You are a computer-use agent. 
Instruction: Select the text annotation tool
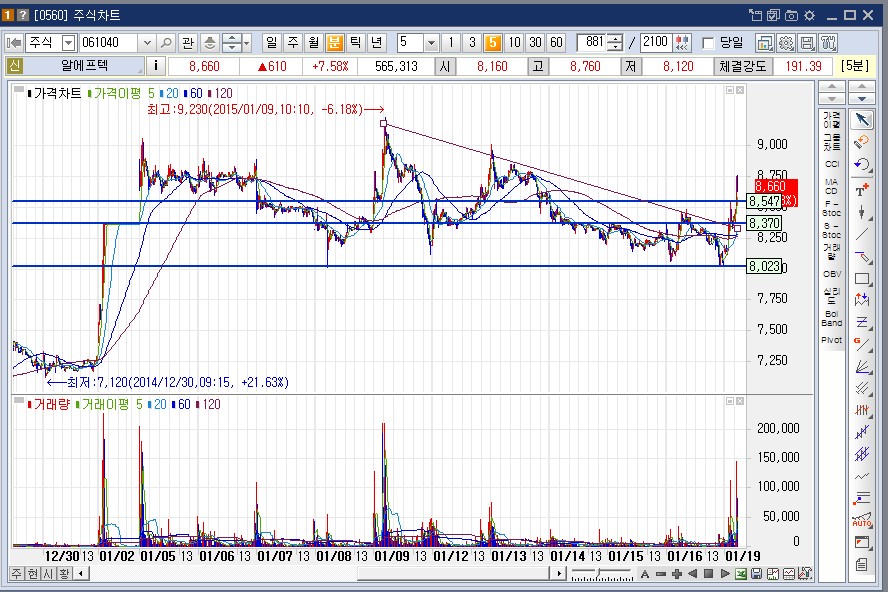click(861, 189)
